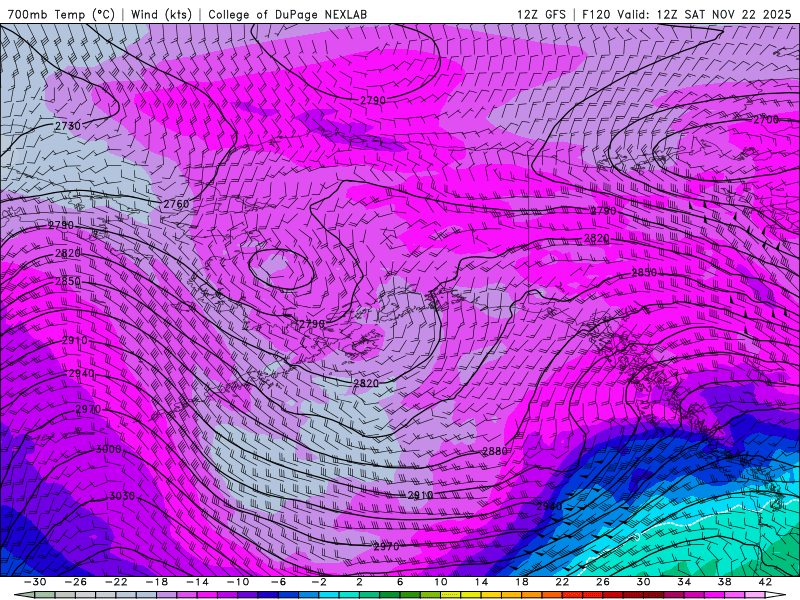Click the -26 color scale label
Image resolution: width=800 pixels, height=600 pixels.
76,582
